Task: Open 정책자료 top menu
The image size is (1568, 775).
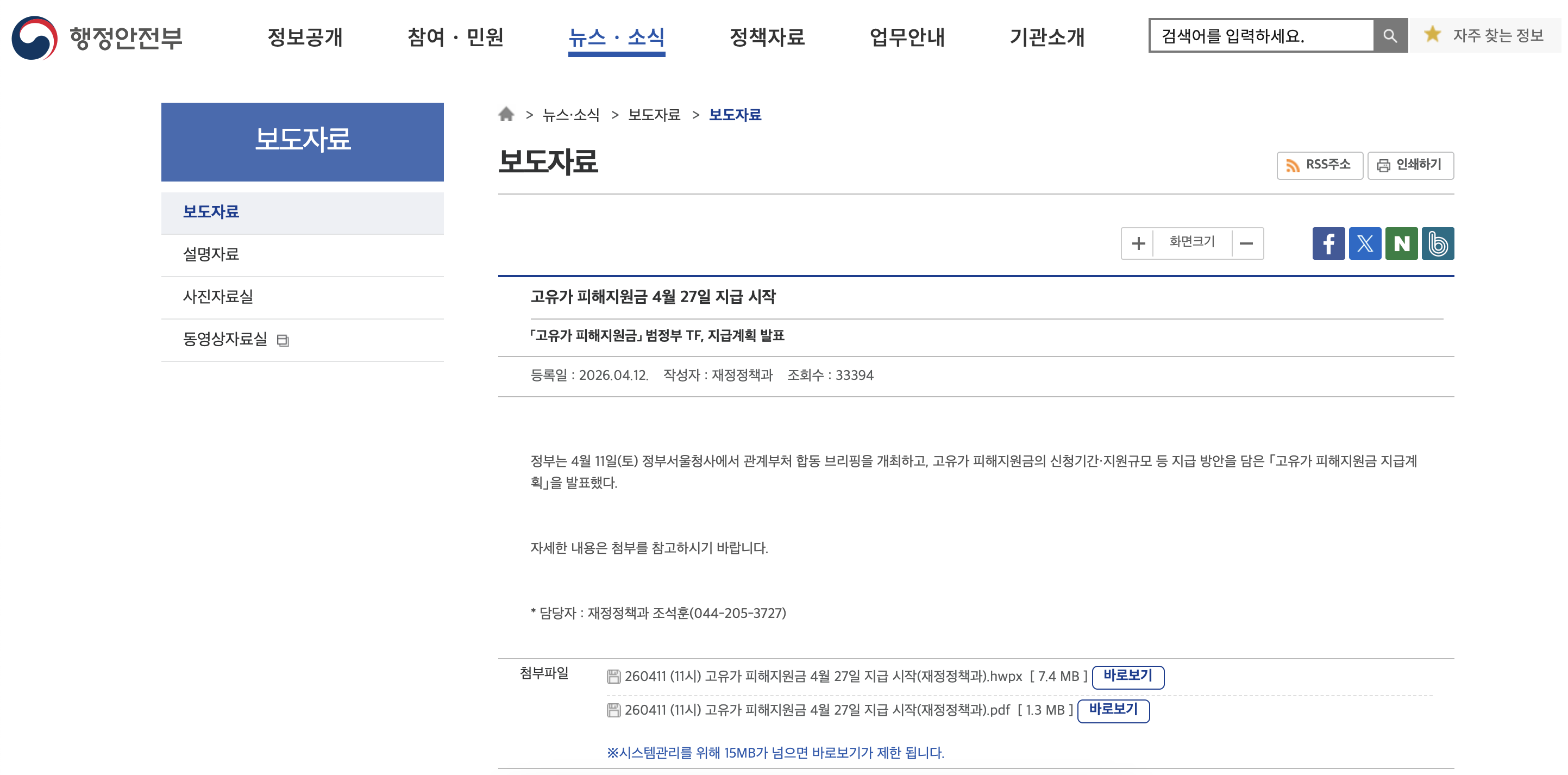Action: click(x=767, y=37)
